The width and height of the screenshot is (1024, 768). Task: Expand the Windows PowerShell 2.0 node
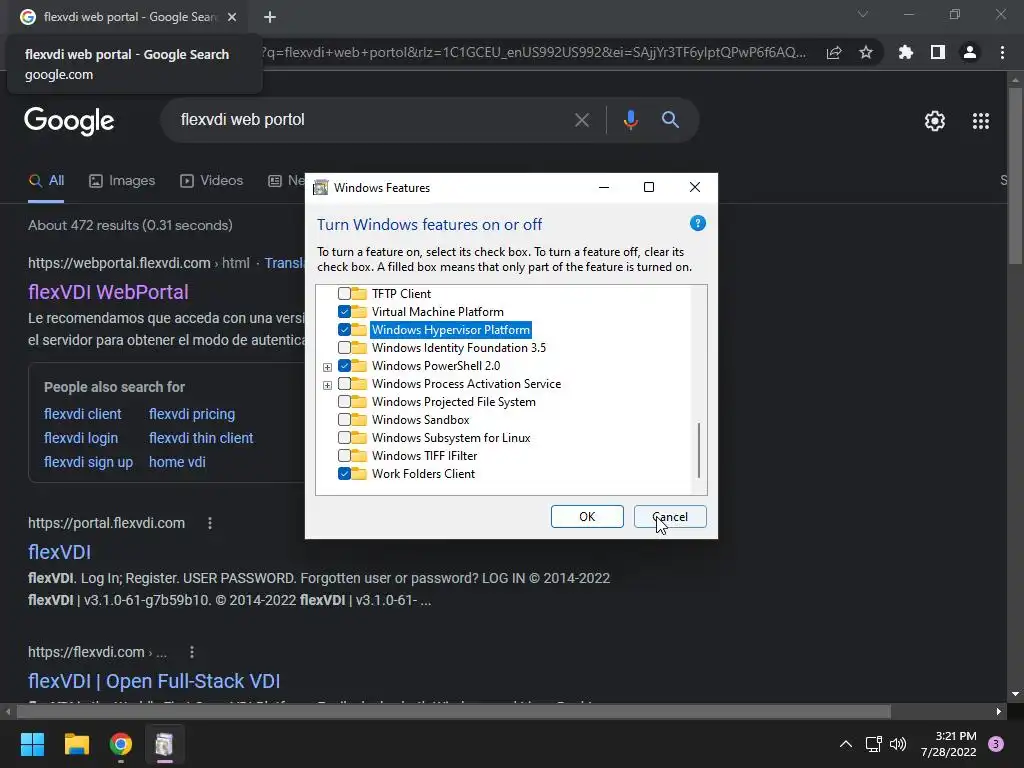[x=327, y=367]
